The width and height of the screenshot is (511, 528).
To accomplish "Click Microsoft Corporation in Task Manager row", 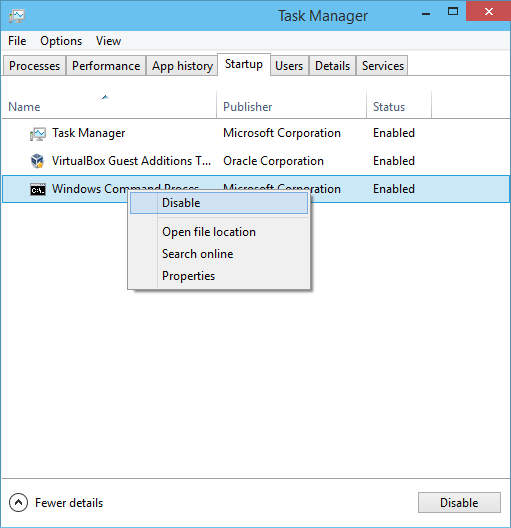I will click(282, 133).
